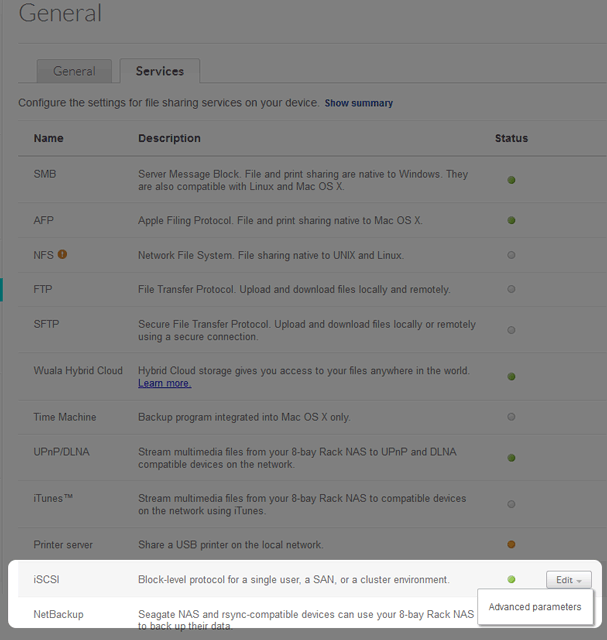Click the SFTP grey status indicator
This screenshot has width=607, height=640.
coord(512,330)
